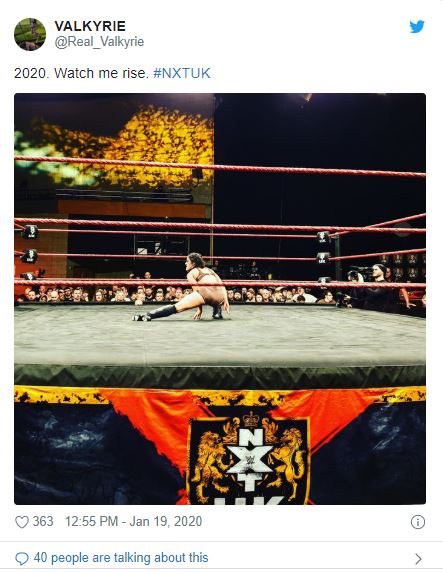Click the speech bubble reply icon

[22, 558]
